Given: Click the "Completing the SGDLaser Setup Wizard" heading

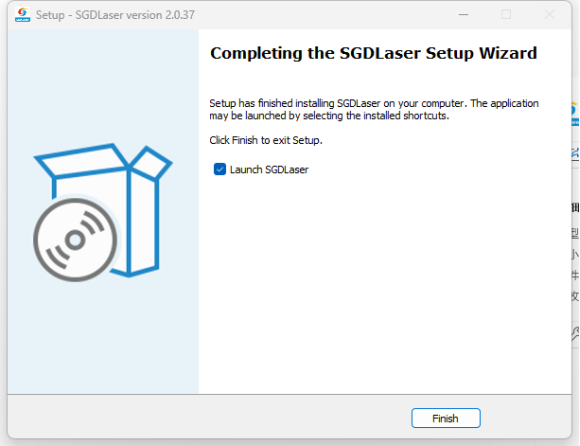Looking at the screenshot, I should 373,53.
